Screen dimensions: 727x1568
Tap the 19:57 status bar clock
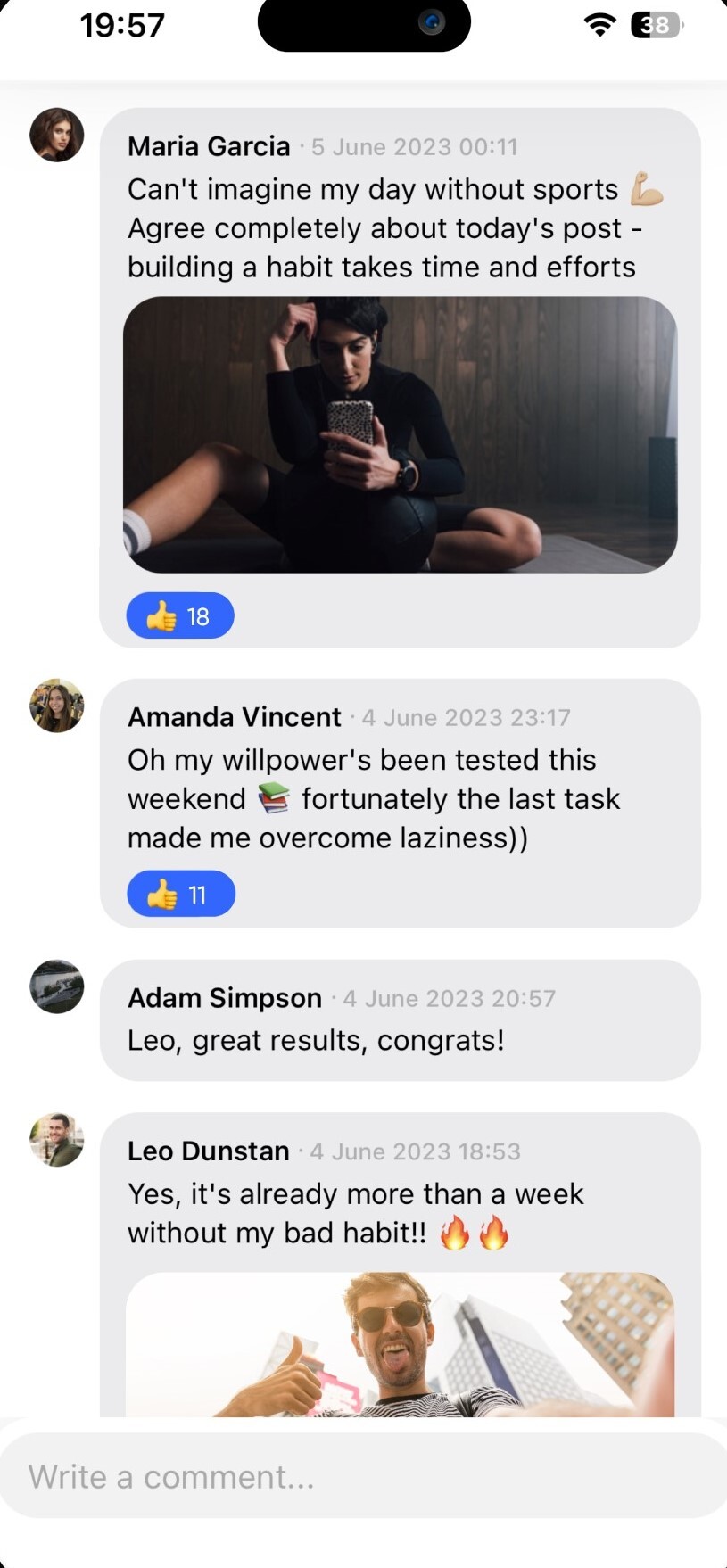coord(122,25)
